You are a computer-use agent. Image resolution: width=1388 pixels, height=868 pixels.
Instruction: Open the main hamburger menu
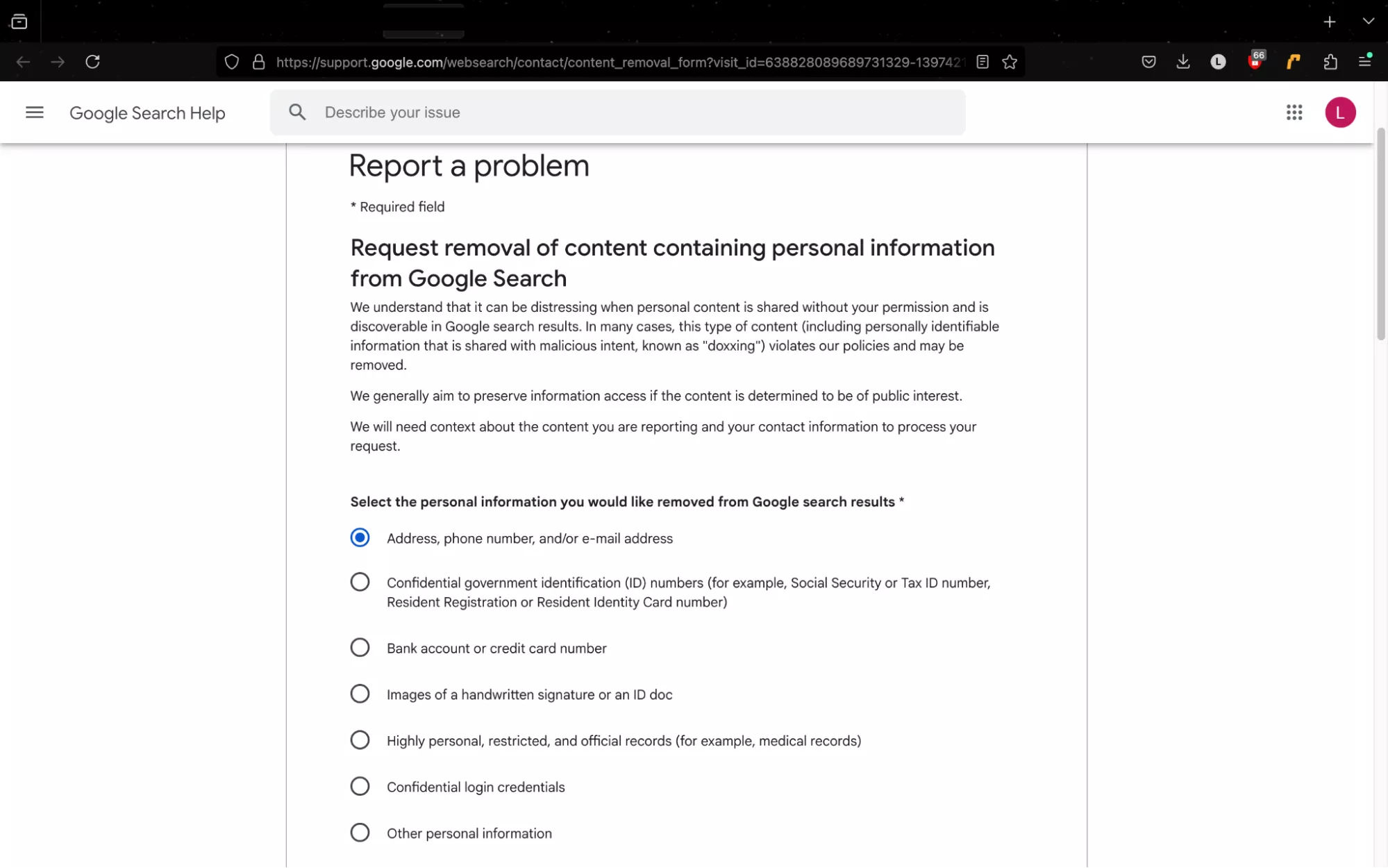(34, 112)
